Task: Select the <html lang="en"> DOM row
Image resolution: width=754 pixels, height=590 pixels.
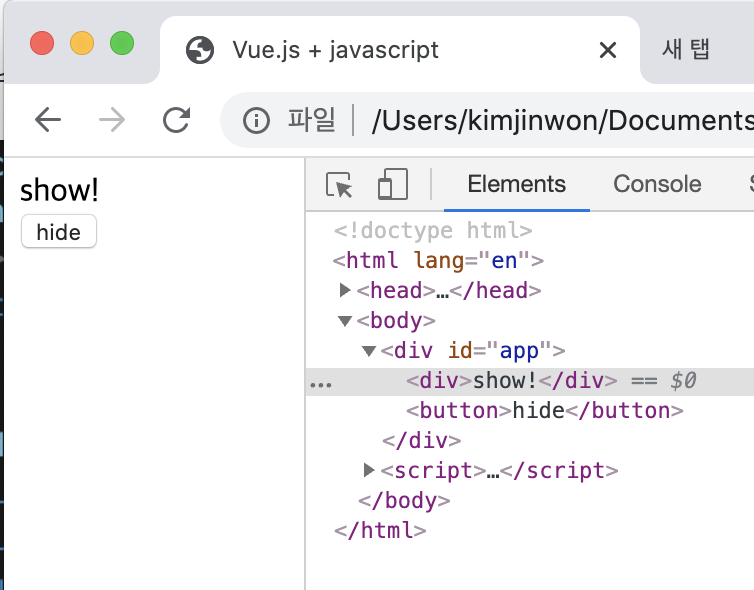Action: point(438,261)
